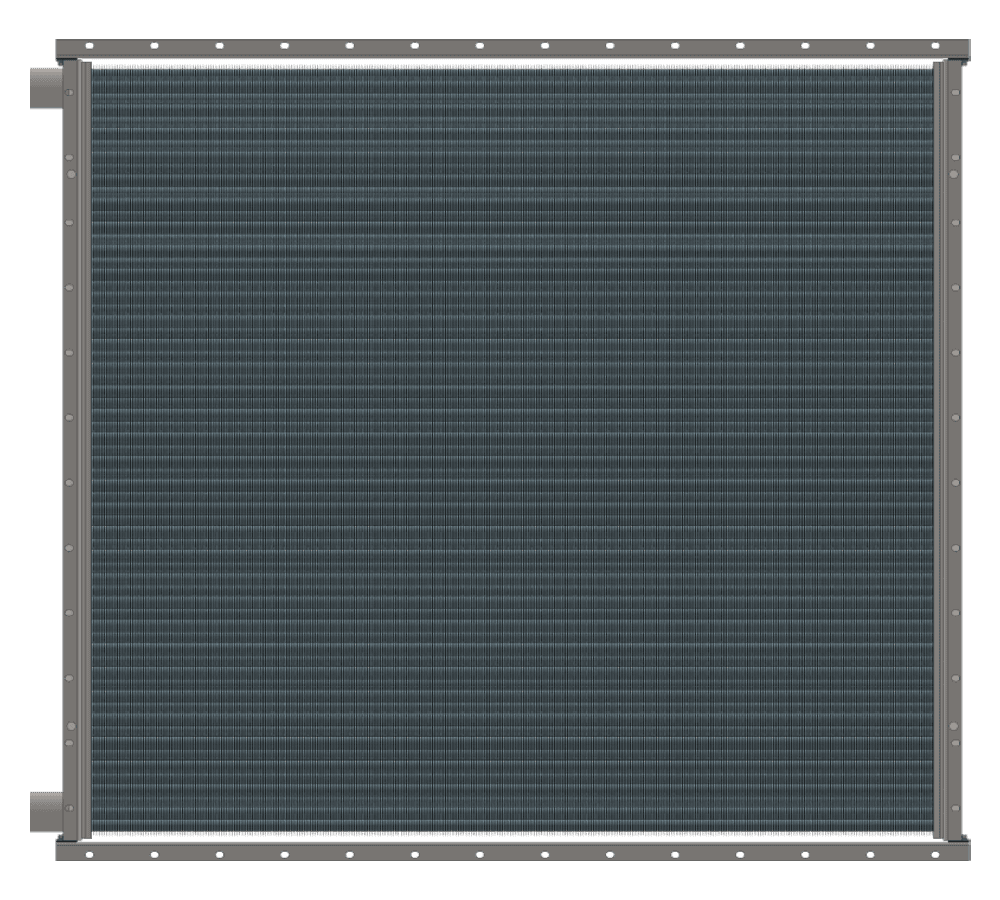Click the bottom-right corner of the fin area

[x=932, y=834]
